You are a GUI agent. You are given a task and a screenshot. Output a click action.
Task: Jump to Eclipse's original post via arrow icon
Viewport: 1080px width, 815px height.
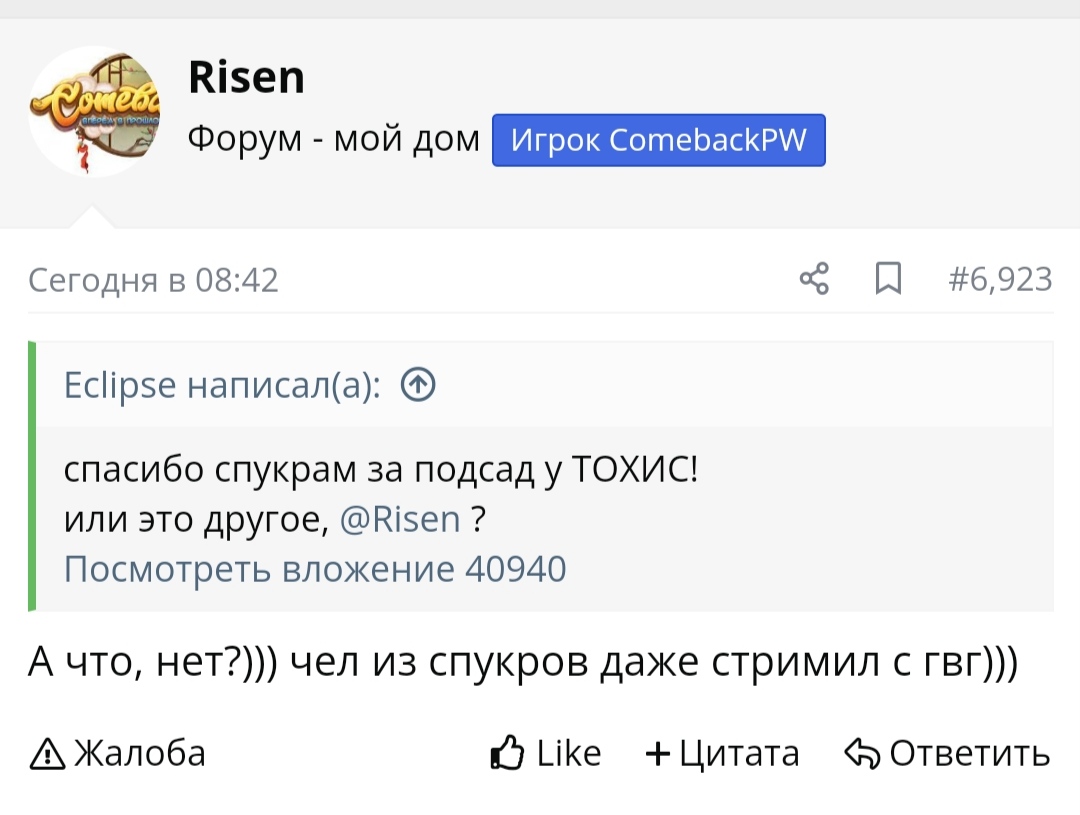[417, 384]
